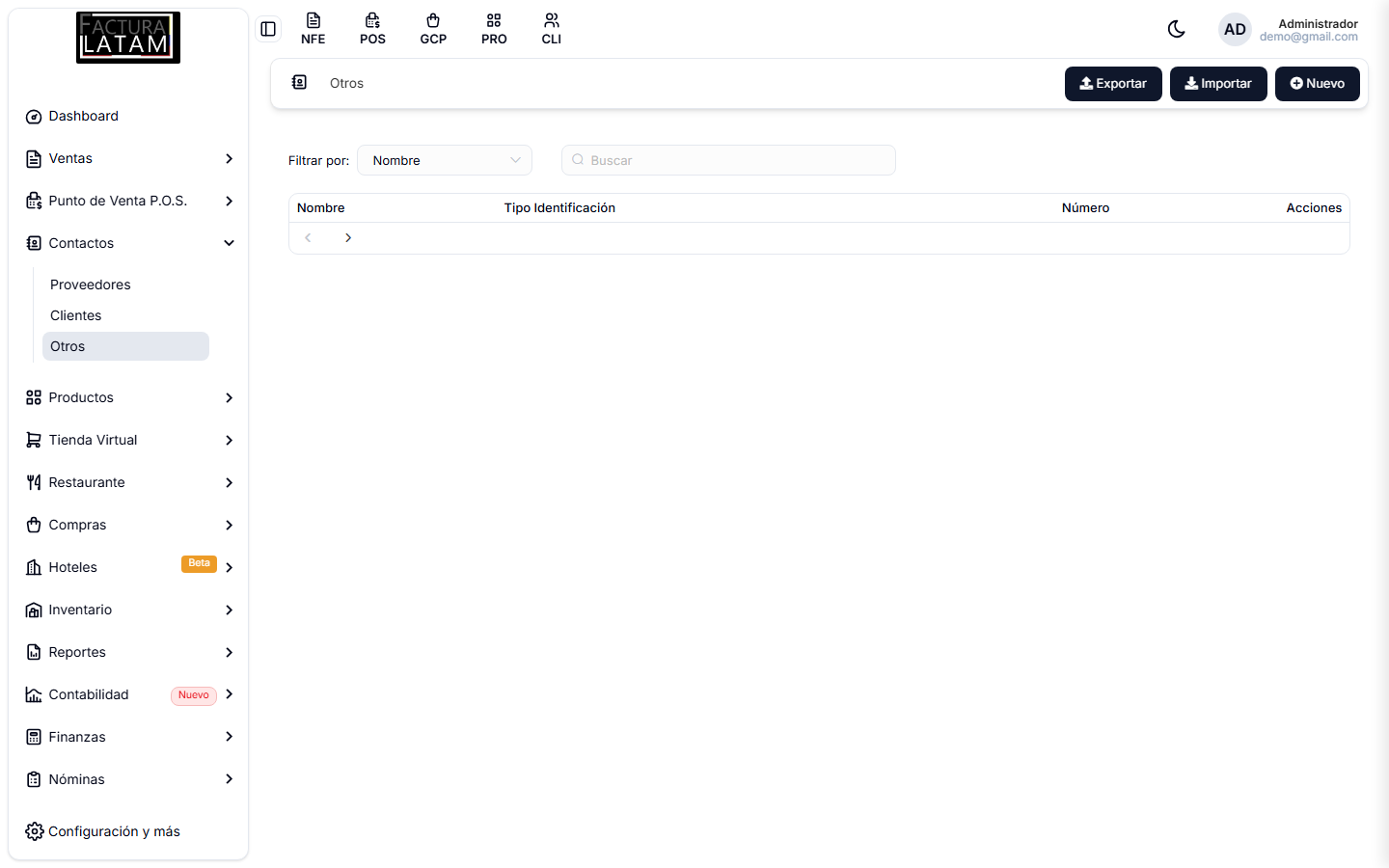Collapse the sidebar panel toggle
Image resolution: width=1389 pixels, height=868 pixels.
(268, 29)
